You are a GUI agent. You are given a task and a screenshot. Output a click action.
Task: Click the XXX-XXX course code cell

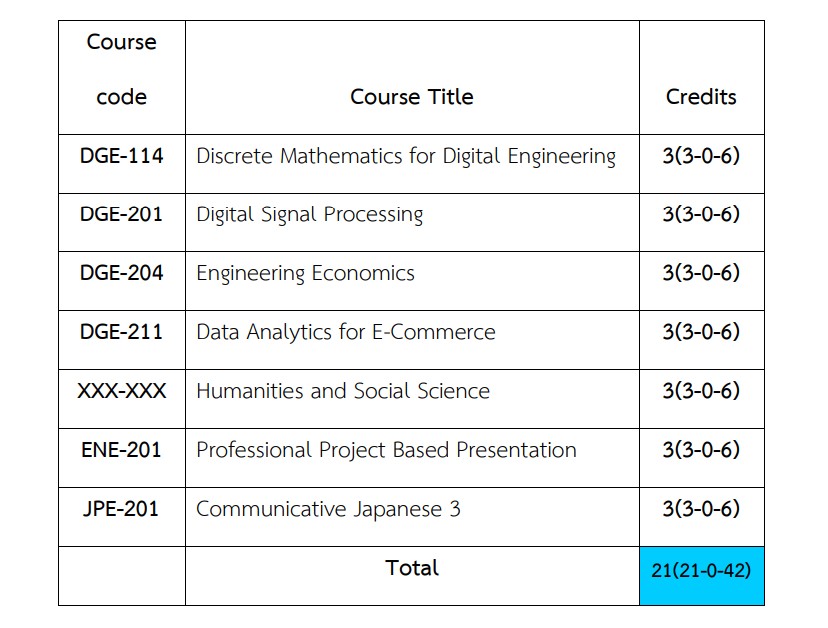(122, 391)
